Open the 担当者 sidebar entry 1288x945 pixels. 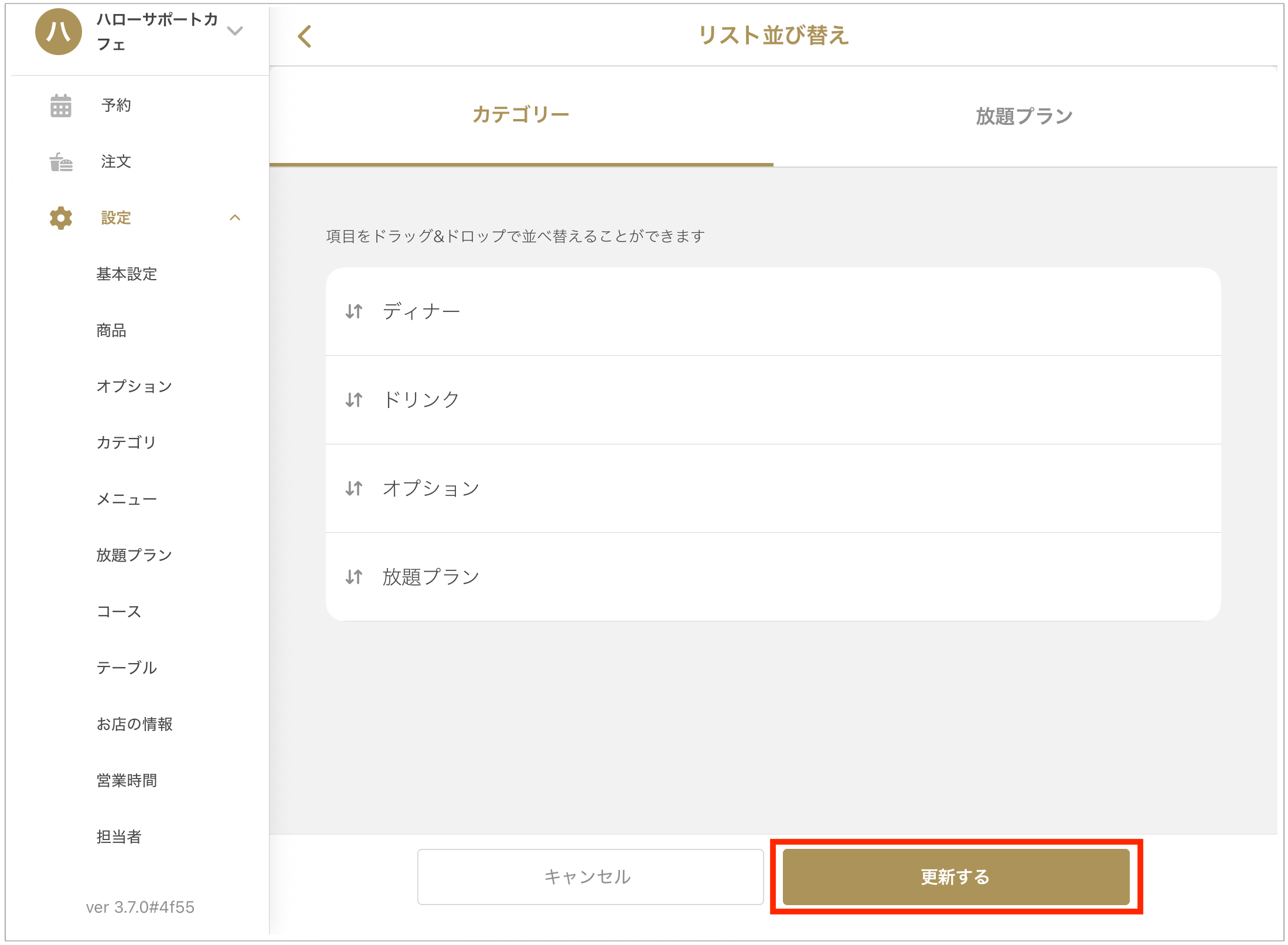119,837
